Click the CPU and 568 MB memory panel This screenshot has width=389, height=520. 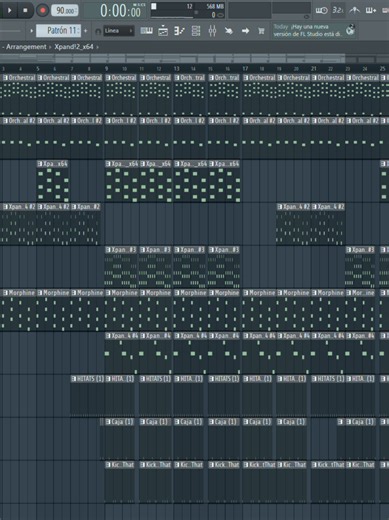point(188,10)
